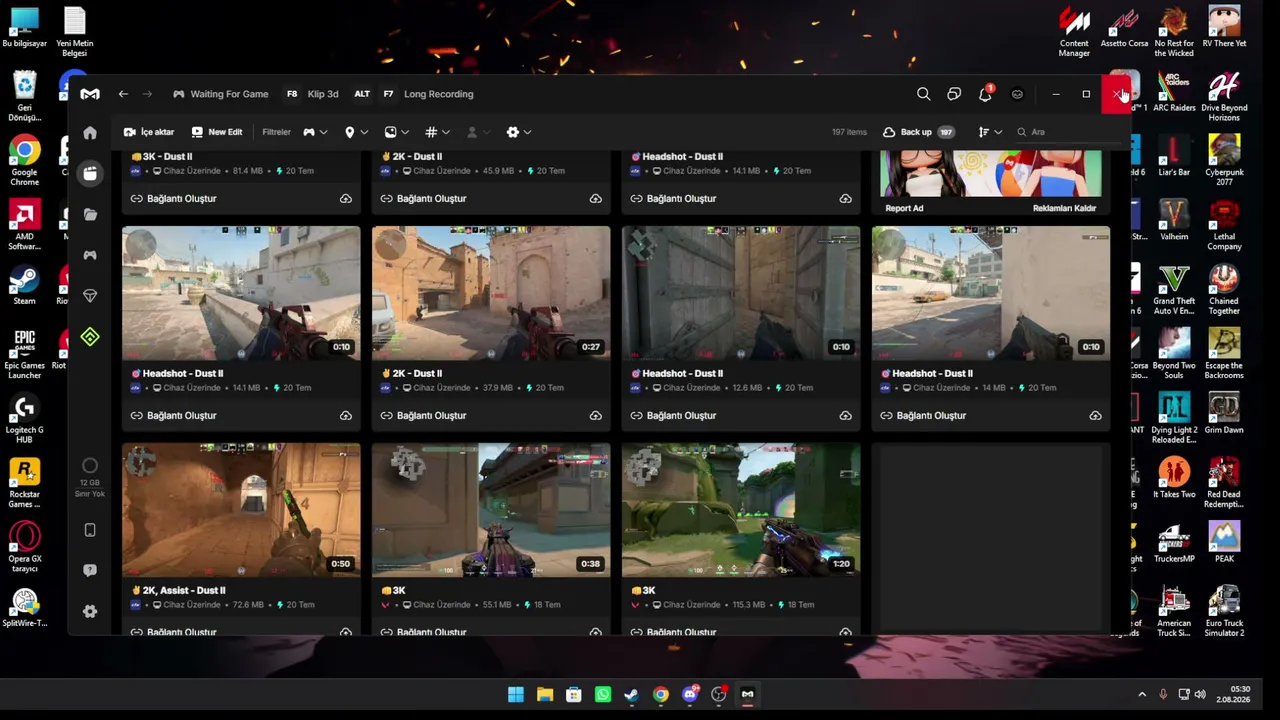Click the green diamond icon in sidebar
1280x720 pixels.
(90, 337)
